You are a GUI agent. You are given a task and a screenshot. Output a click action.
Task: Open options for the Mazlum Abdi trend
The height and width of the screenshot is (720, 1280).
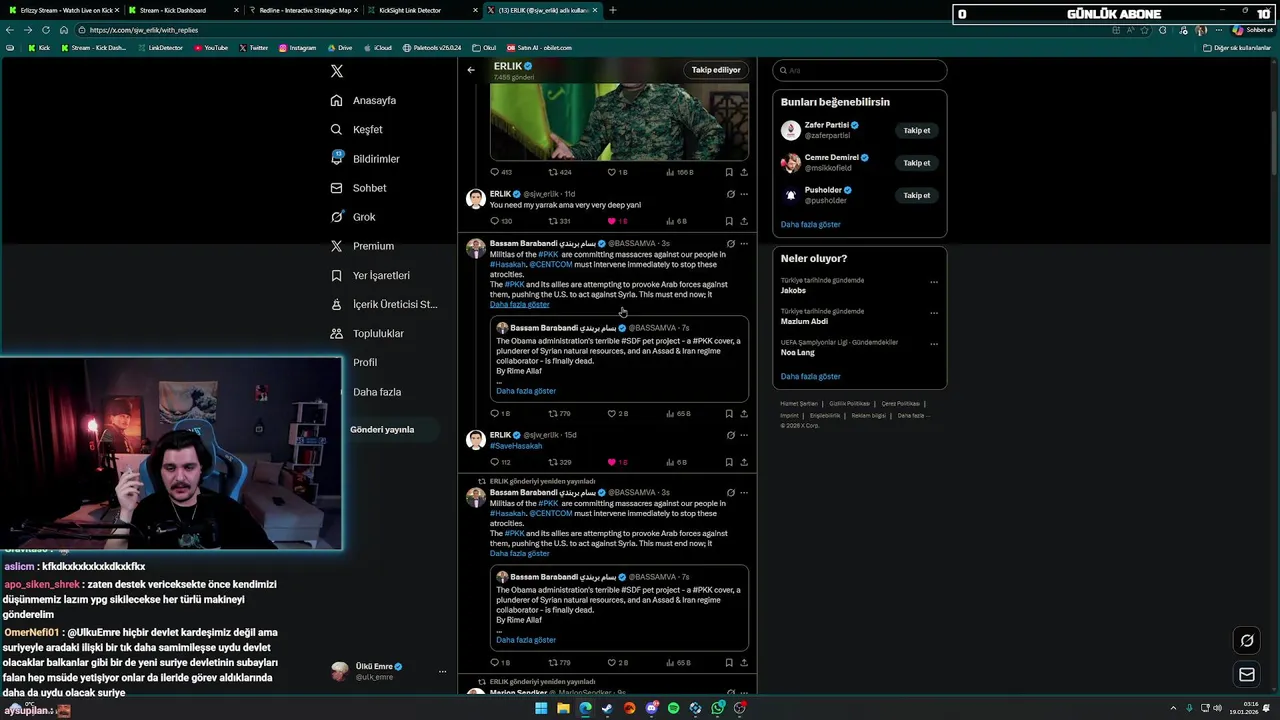(x=934, y=313)
